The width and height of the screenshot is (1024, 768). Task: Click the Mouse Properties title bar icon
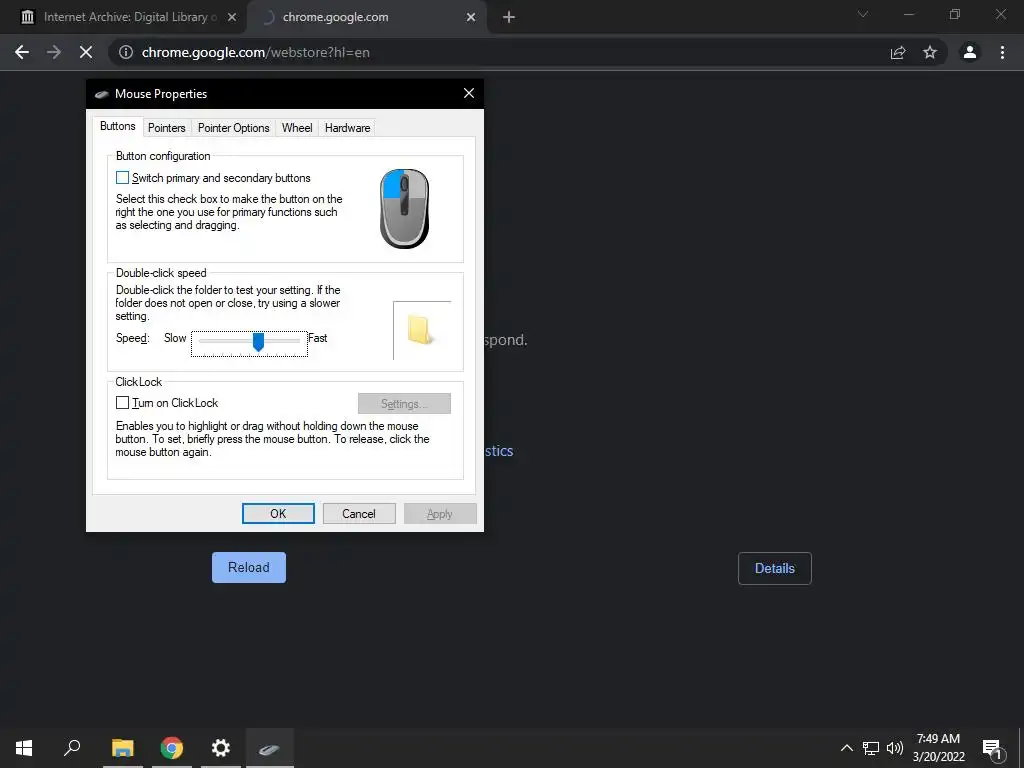[101, 94]
